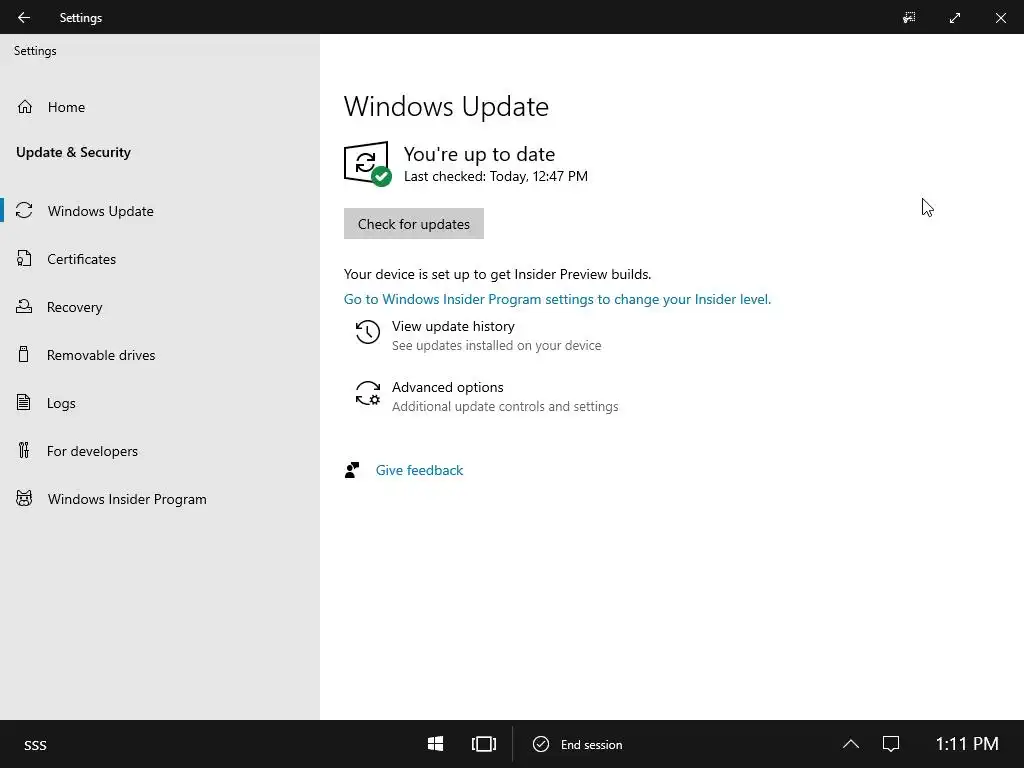1024x768 pixels.
Task: Click the Give feedback person icon
Action: click(352, 470)
